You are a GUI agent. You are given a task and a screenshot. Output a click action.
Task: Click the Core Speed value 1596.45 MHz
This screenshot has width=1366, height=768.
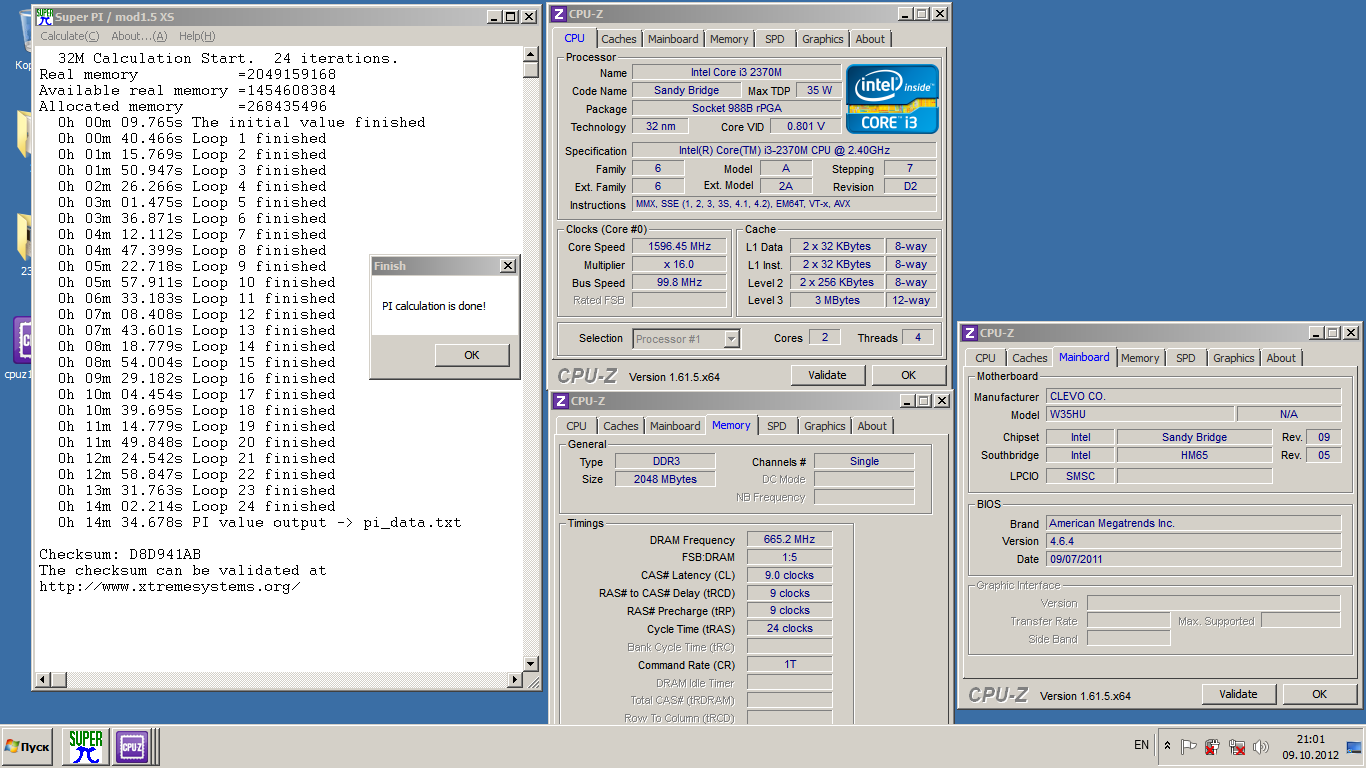pos(680,247)
